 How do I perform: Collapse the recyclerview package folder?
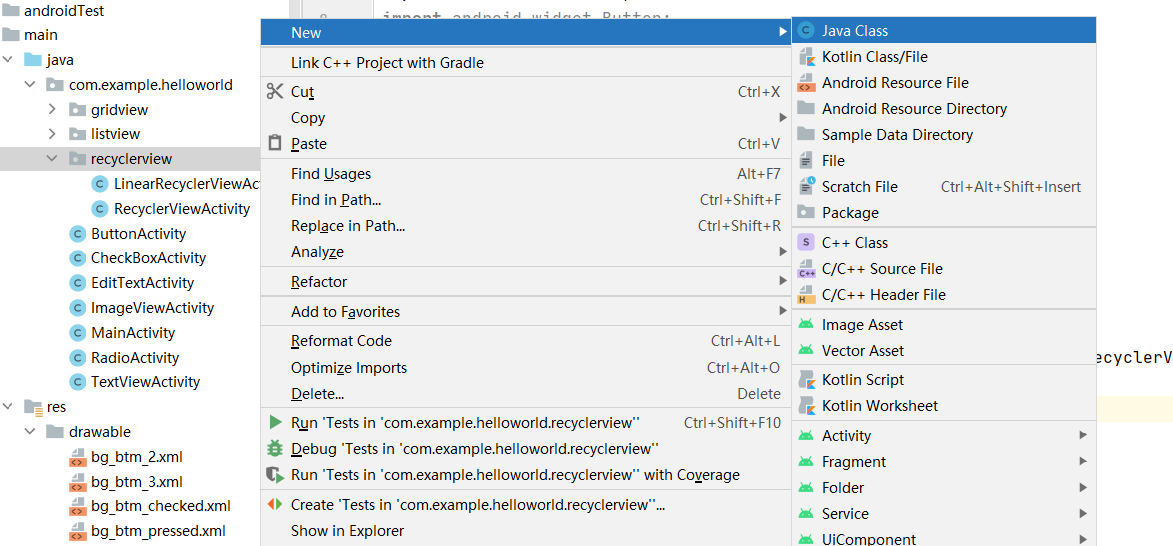(52, 159)
